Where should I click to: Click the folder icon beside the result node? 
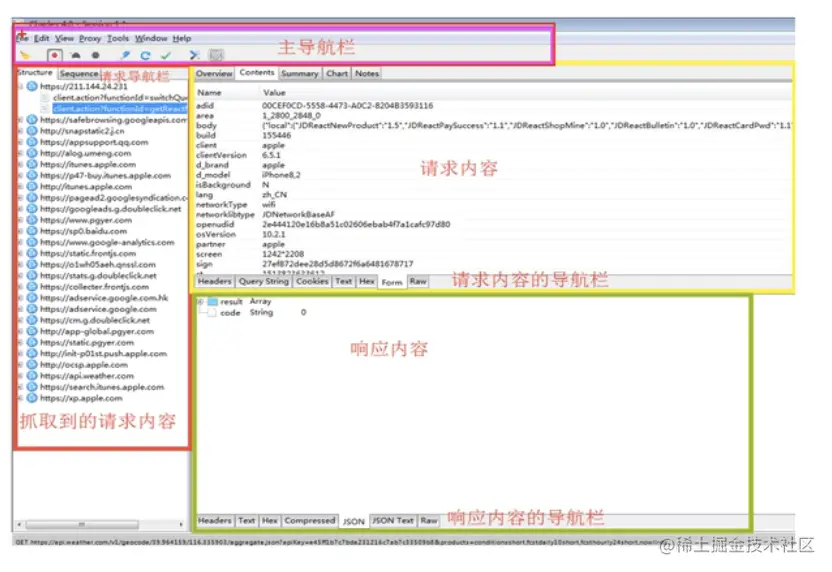[x=213, y=301]
